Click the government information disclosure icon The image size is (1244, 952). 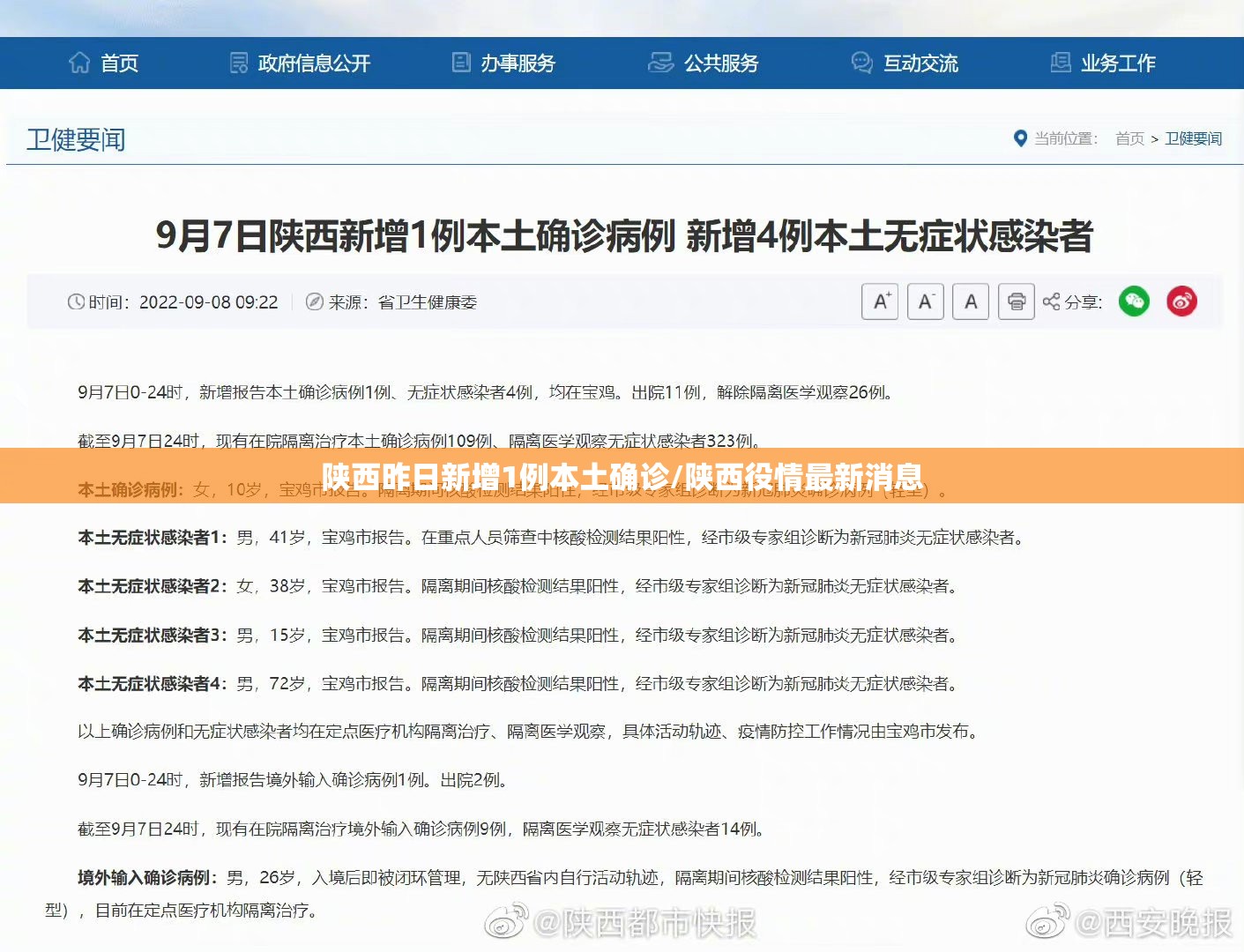pyautogui.click(x=239, y=63)
